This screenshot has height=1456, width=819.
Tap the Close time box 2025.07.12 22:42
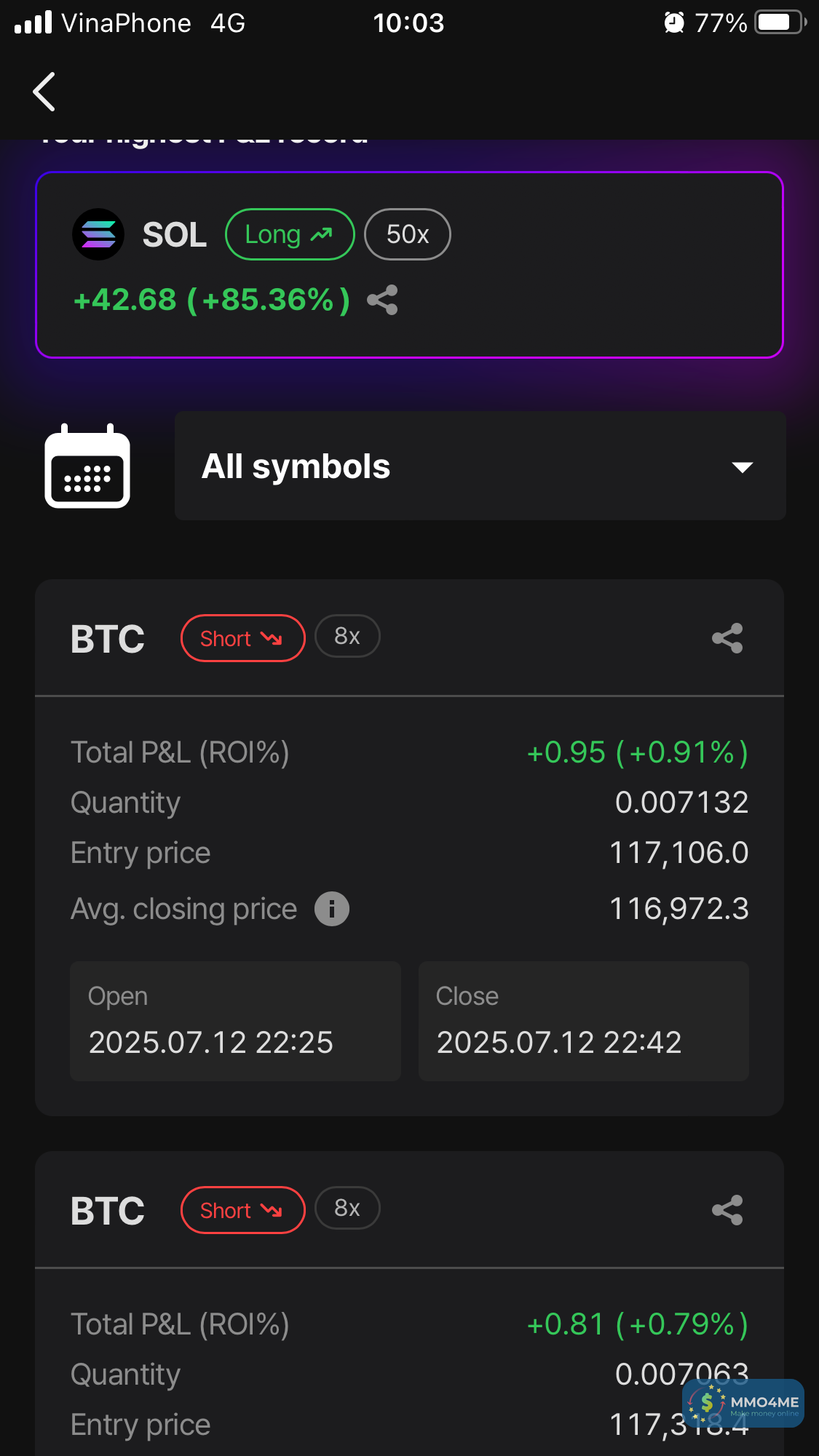[583, 1021]
